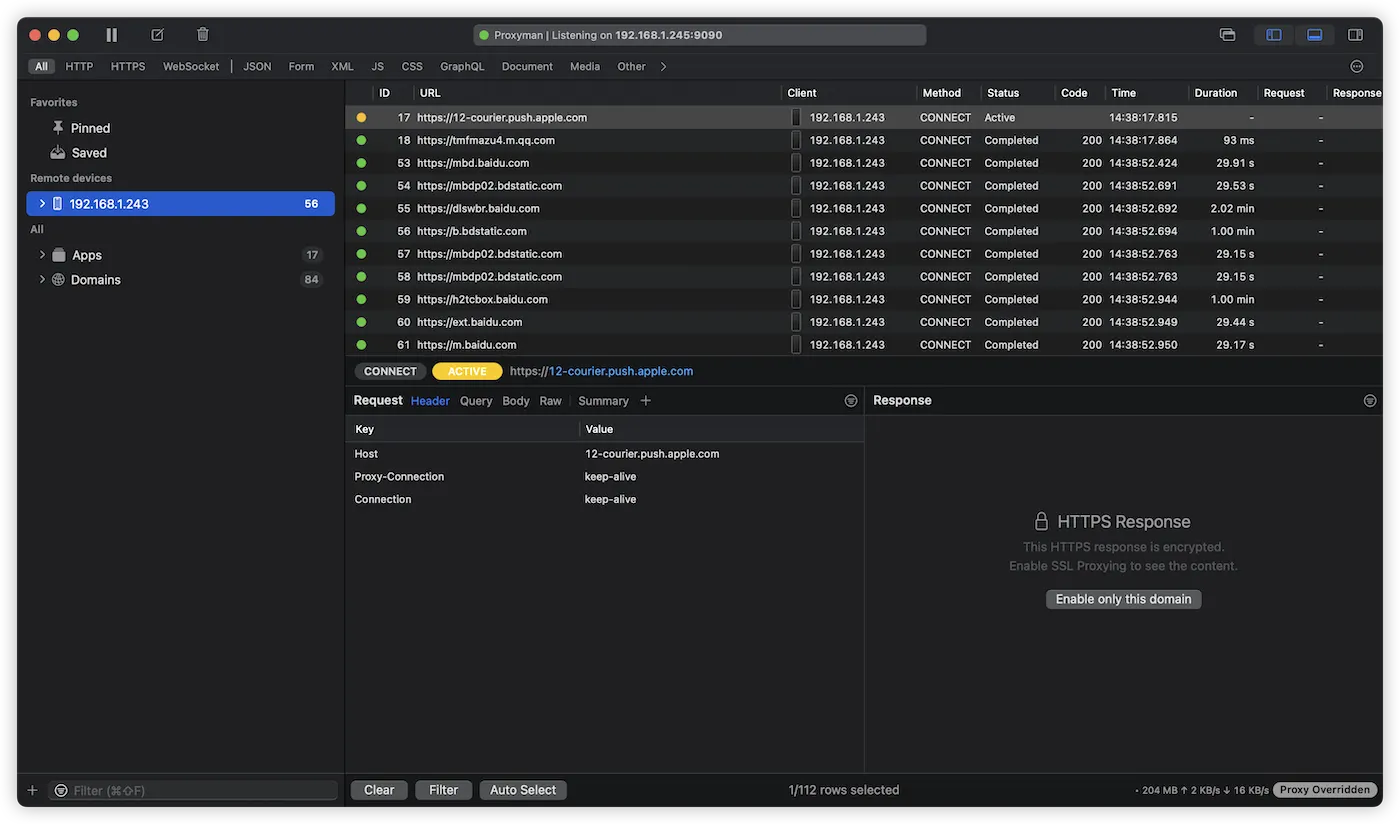Click the compose/edit icon in the toolbar
This screenshot has height=824, width=1400.
tap(157, 35)
